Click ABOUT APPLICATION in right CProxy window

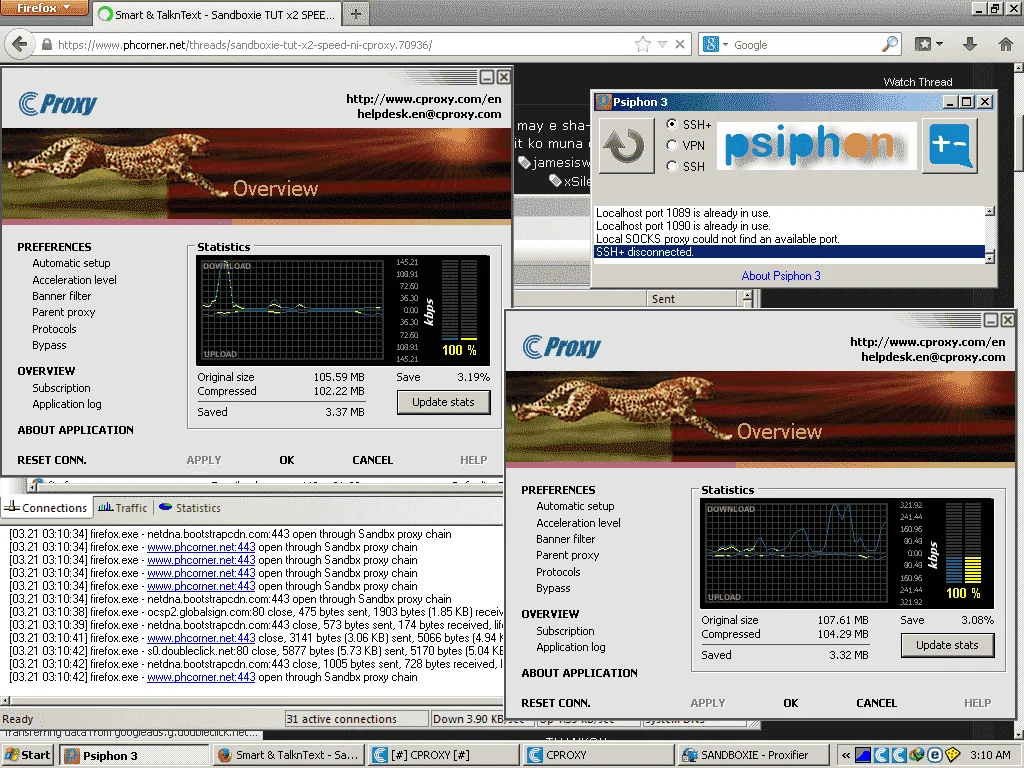tap(579, 673)
